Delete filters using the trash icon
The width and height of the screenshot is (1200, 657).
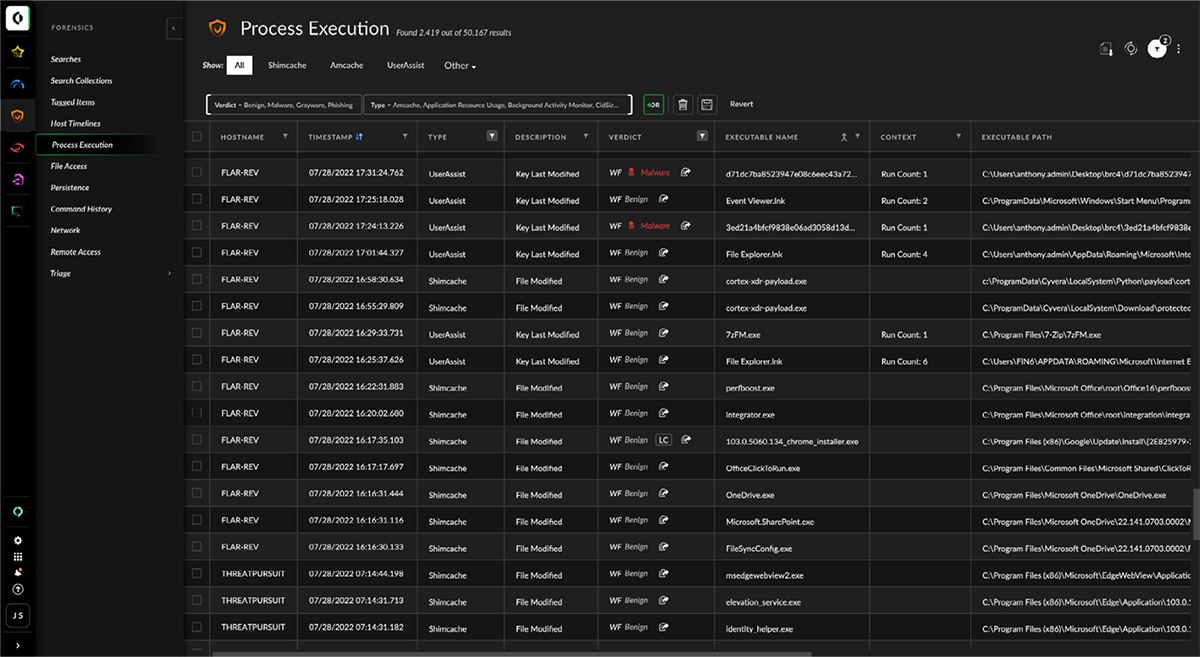pos(683,104)
